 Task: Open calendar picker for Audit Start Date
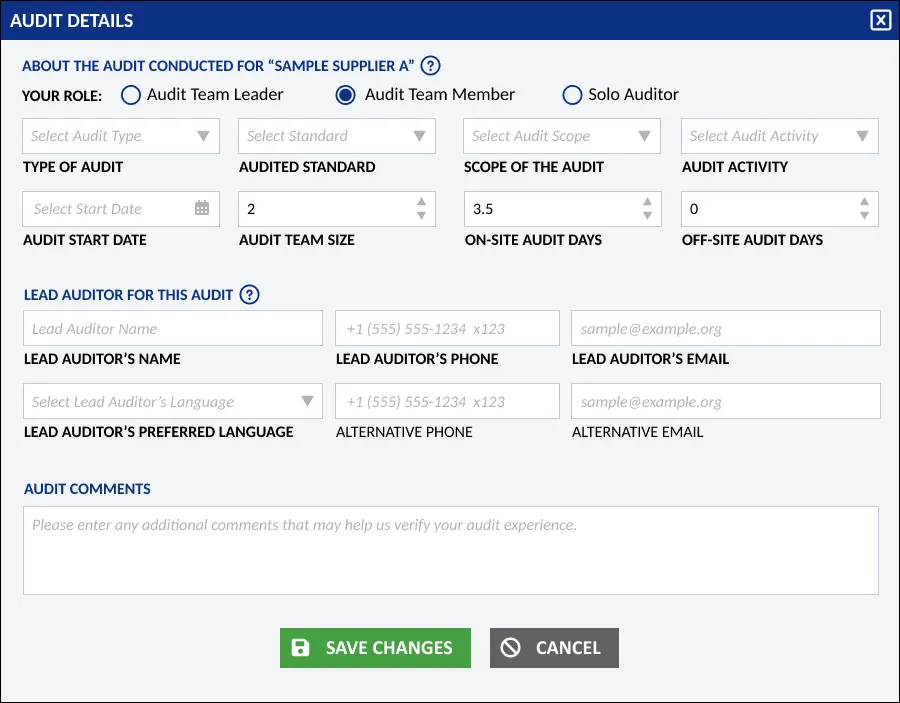pos(201,208)
